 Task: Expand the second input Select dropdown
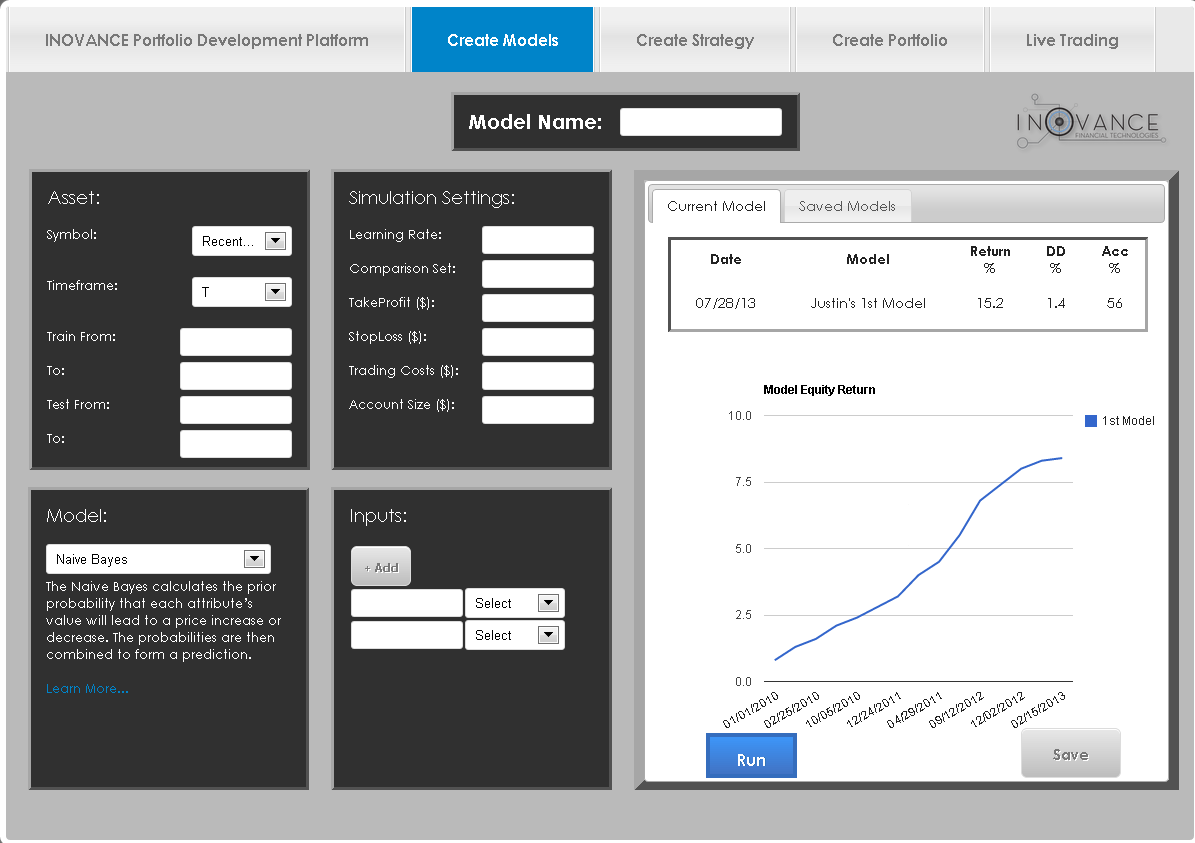[547, 635]
